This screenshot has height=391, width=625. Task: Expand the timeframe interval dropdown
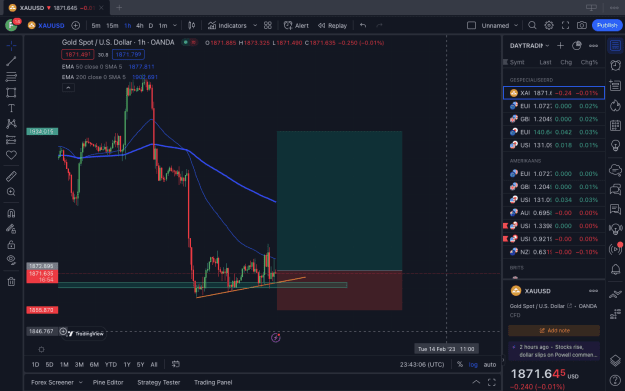coord(175,26)
